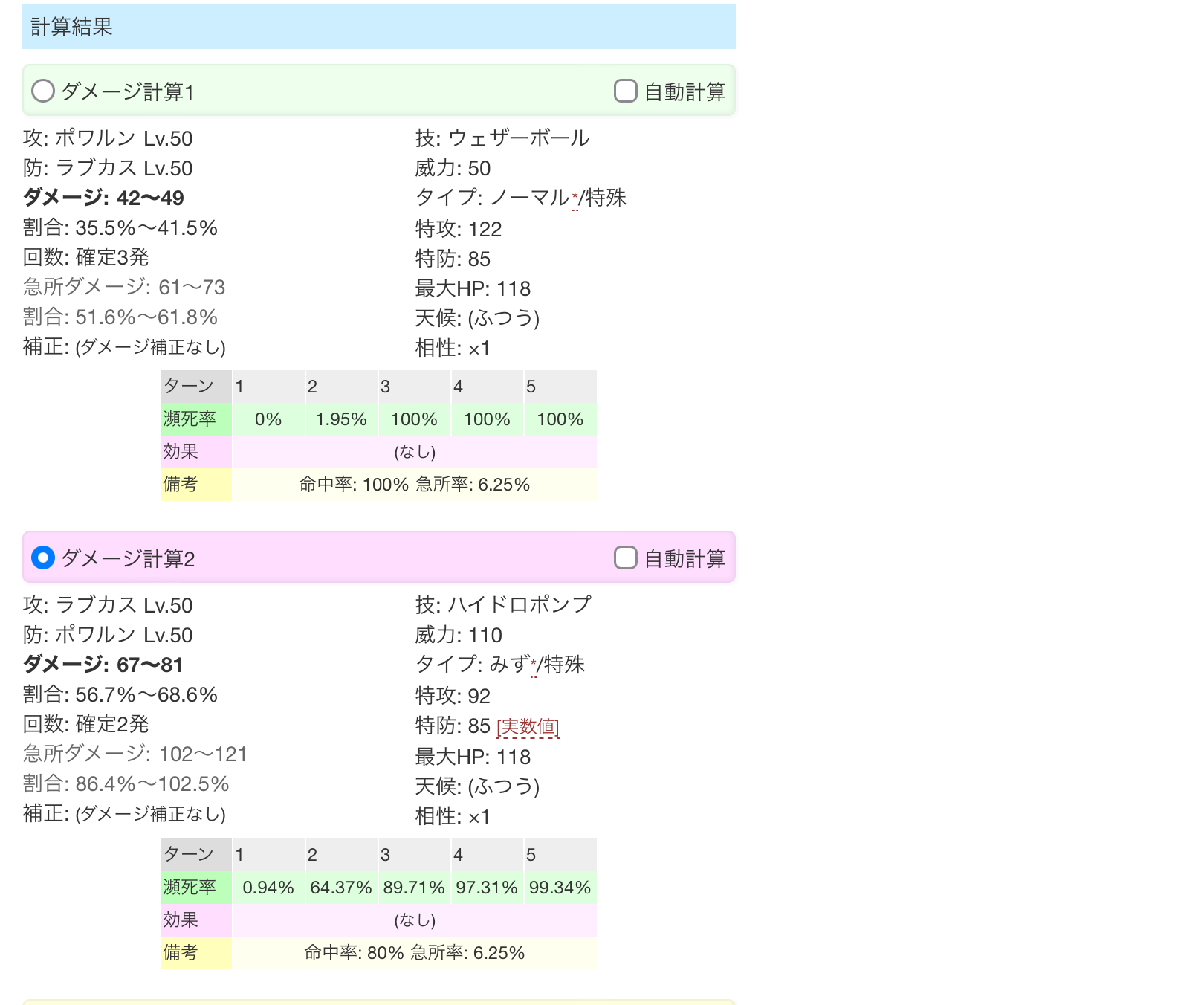Image resolution: width=1204 pixels, height=1005 pixels.
Task: Click the ダメージ計算1 header label
Action: click(127, 91)
